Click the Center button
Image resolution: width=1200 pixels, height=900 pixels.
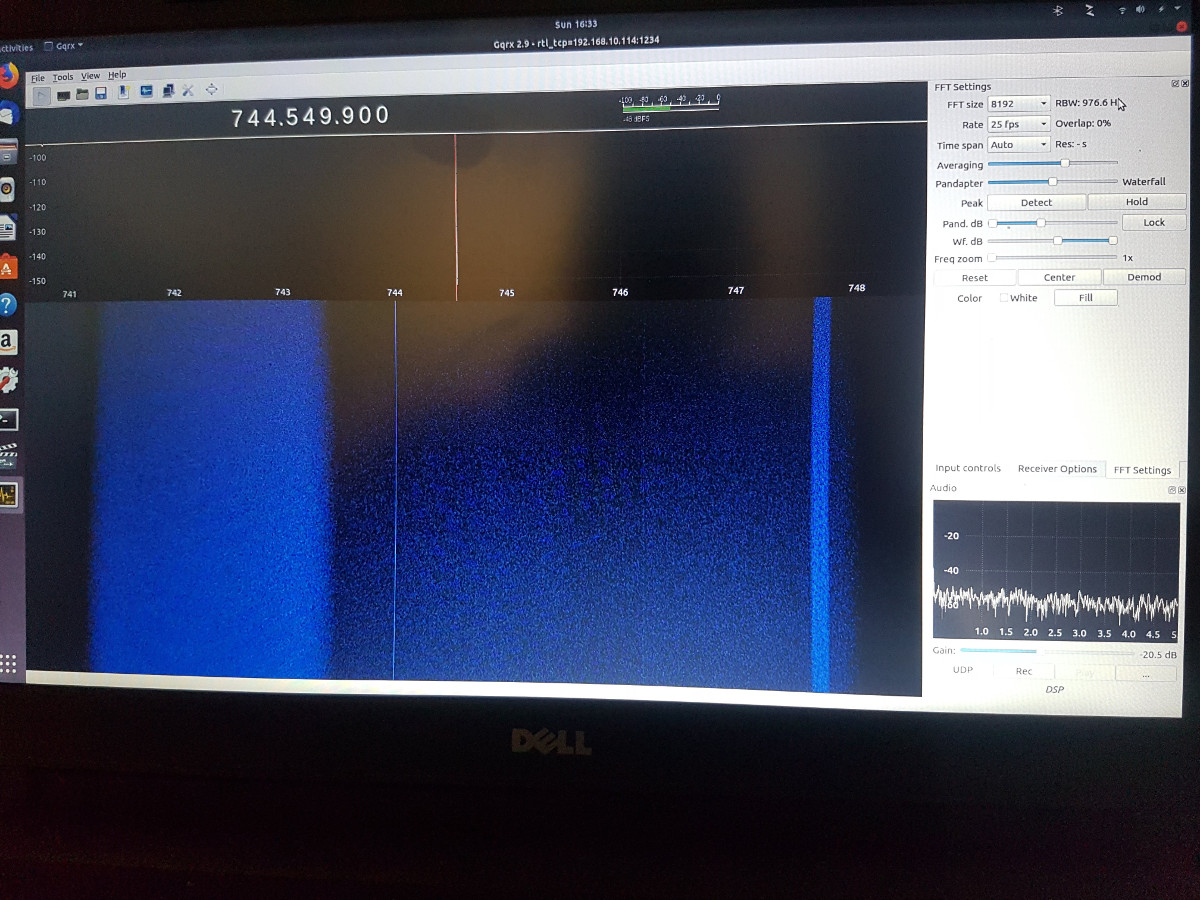point(1059,277)
